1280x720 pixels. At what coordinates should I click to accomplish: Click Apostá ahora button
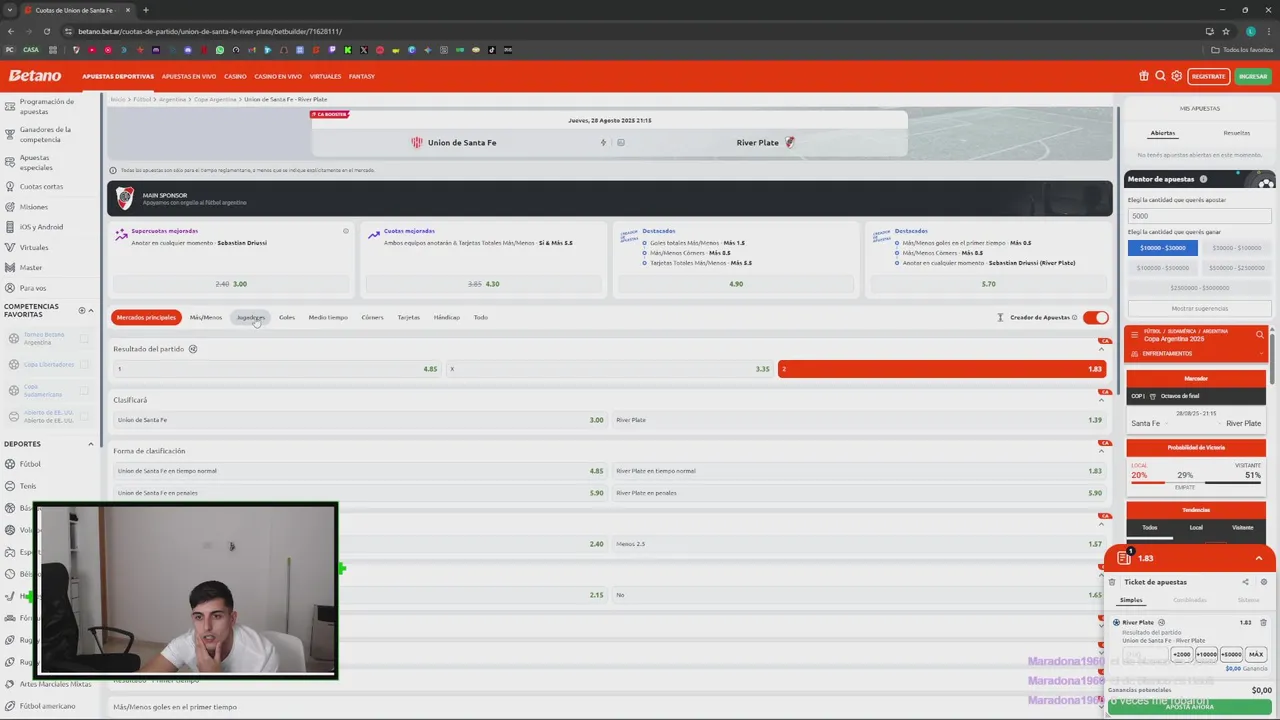1190,706
